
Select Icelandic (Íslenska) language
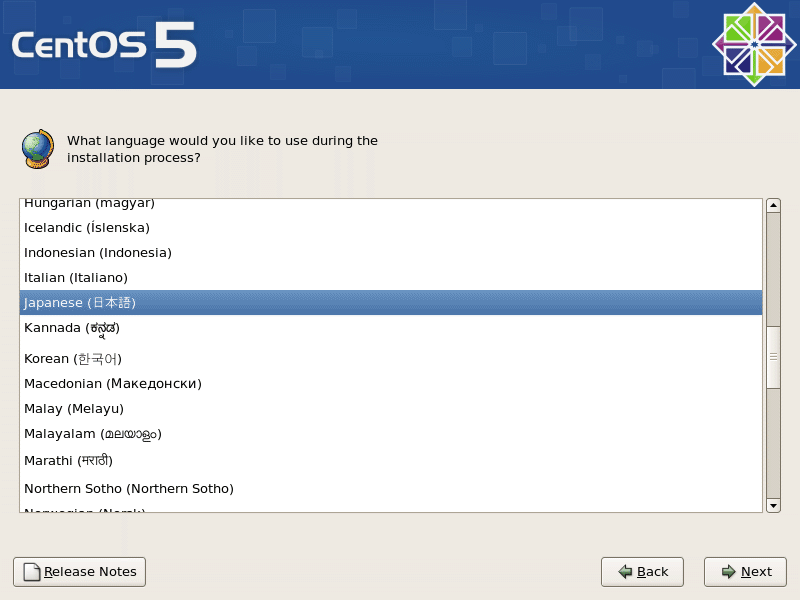point(391,228)
